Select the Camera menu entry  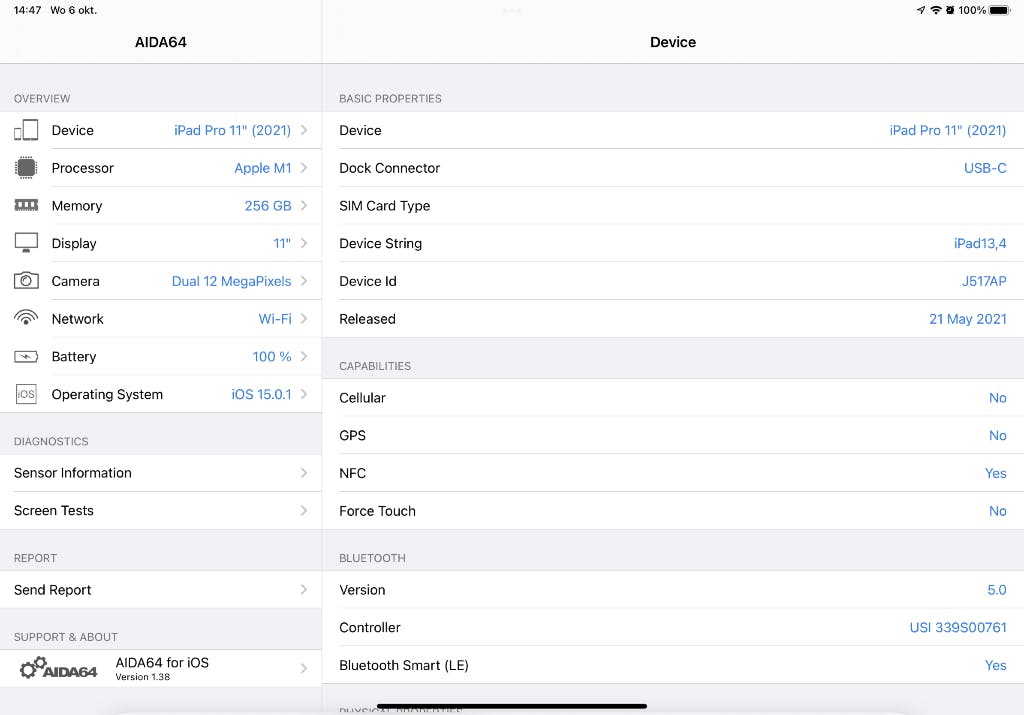click(x=161, y=281)
